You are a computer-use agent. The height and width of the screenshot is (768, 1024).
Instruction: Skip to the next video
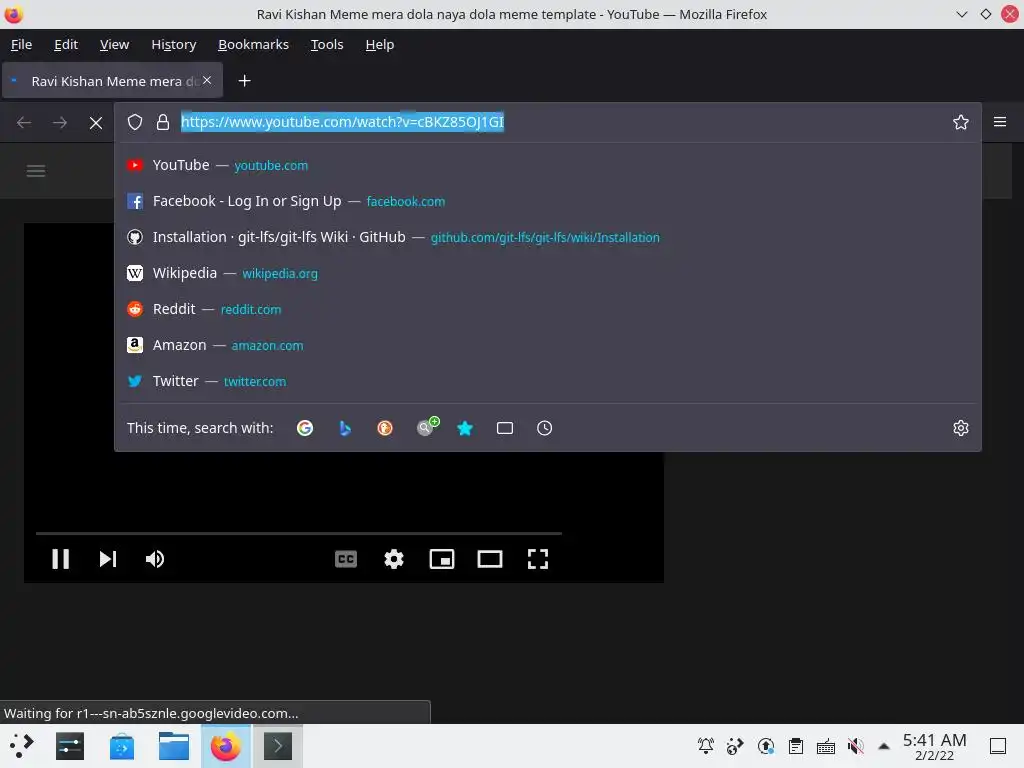(108, 559)
